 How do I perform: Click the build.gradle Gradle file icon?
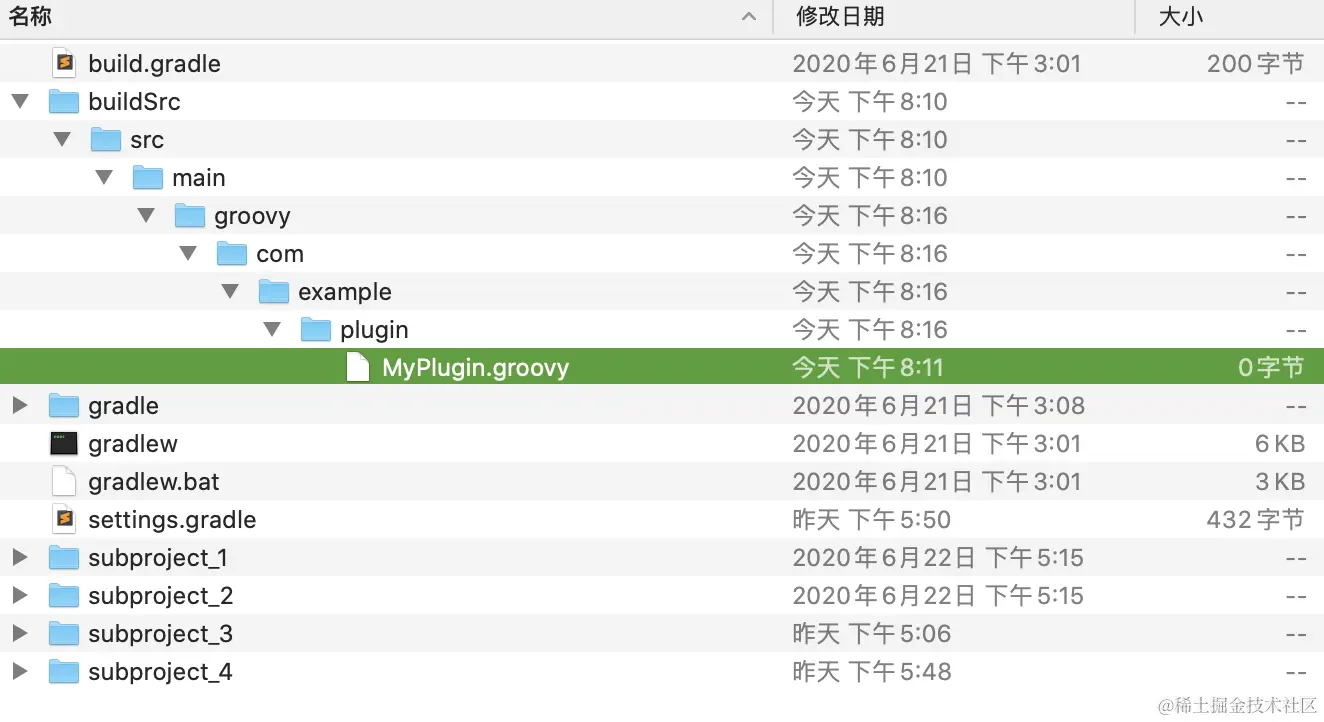(x=63, y=63)
